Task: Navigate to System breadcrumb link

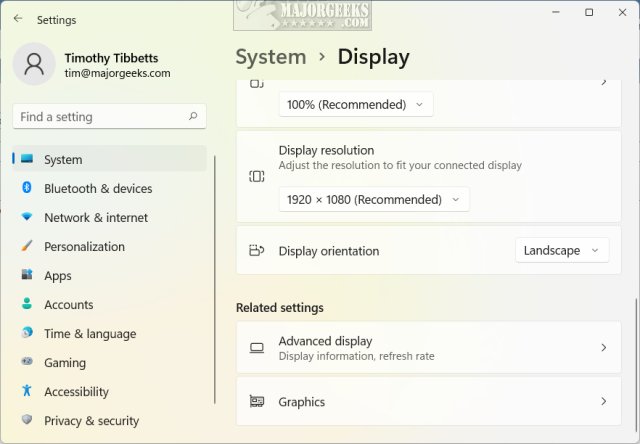Action: click(x=270, y=57)
